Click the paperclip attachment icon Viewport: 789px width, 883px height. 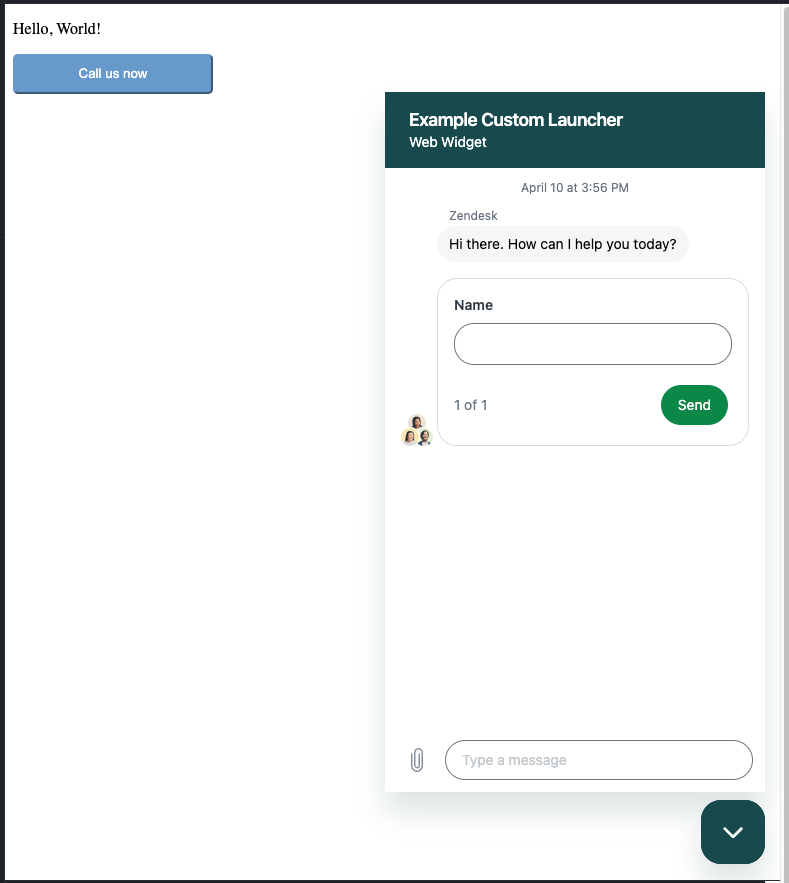click(x=417, y=760)
